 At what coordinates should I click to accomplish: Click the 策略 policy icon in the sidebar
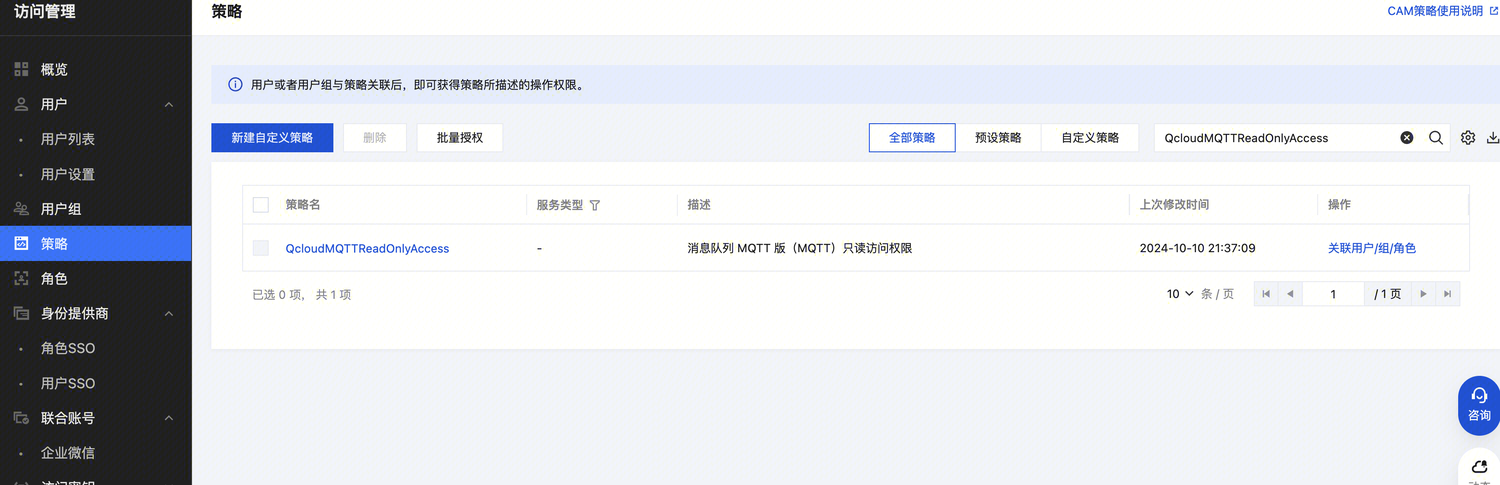(21, 243)
